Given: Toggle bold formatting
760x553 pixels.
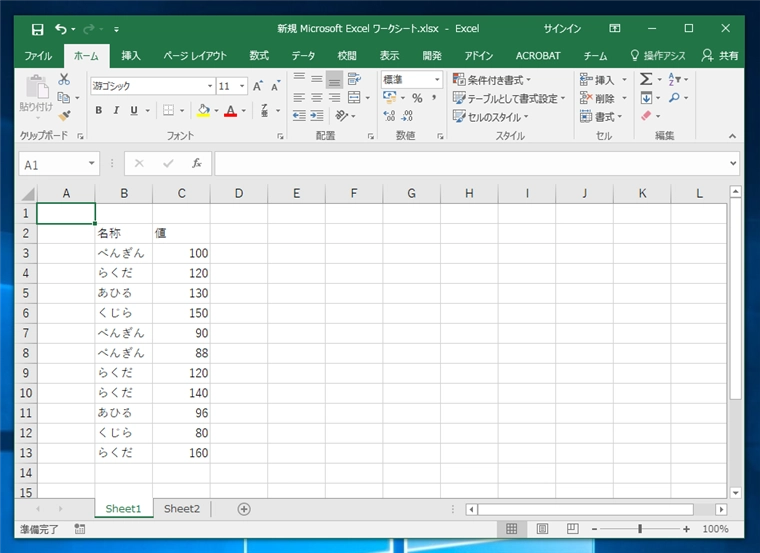Looking at the screenshot, I should 99,111.
